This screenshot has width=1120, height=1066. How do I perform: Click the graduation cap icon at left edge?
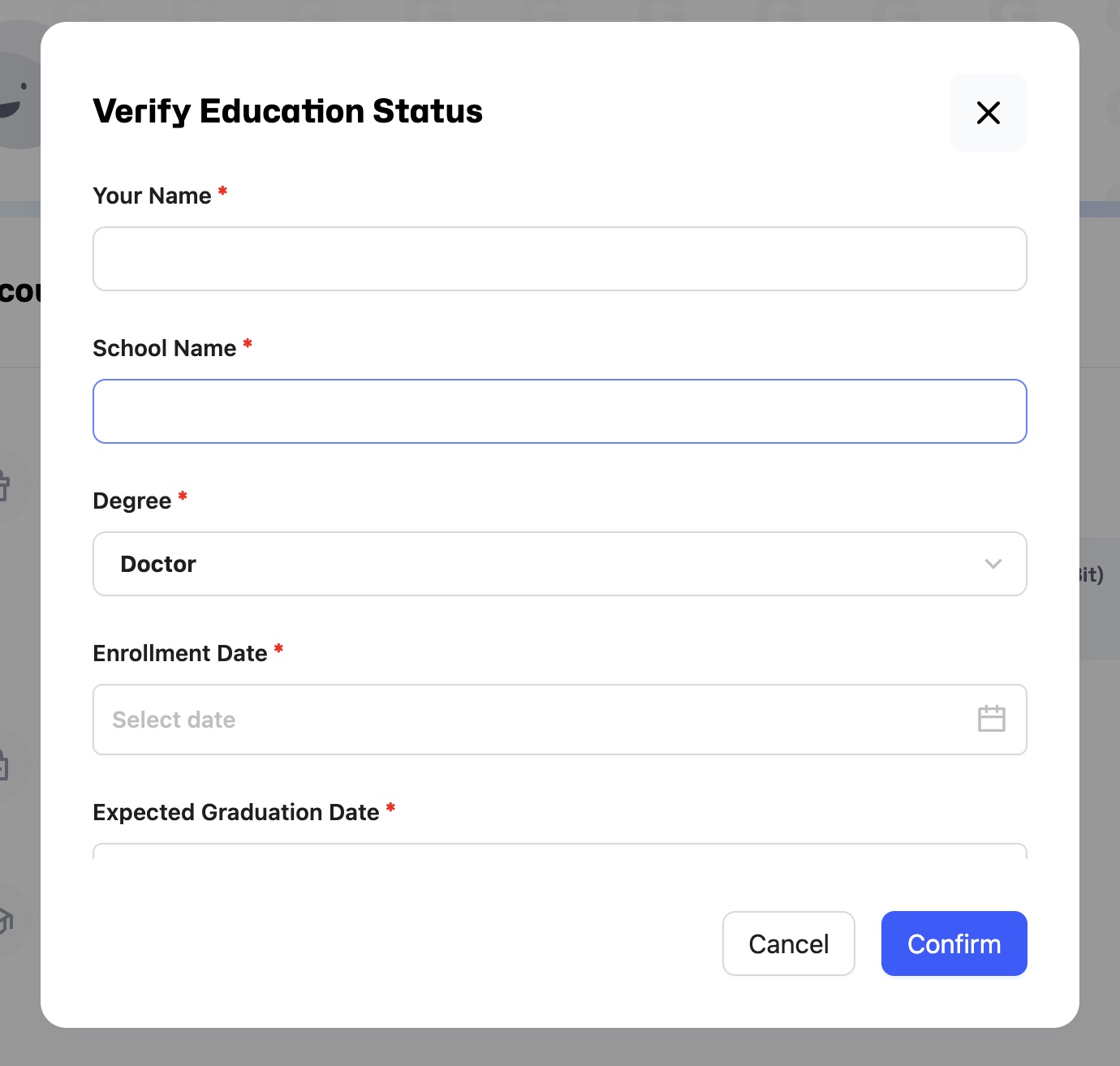click(6, 920)
